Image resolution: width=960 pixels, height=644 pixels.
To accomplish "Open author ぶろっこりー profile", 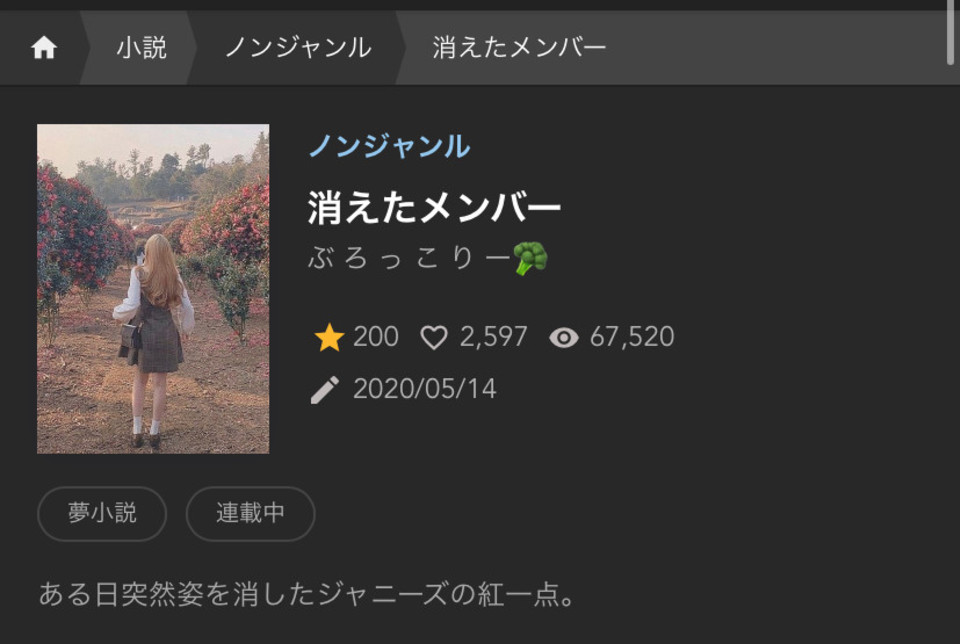I will coord(409,258).
